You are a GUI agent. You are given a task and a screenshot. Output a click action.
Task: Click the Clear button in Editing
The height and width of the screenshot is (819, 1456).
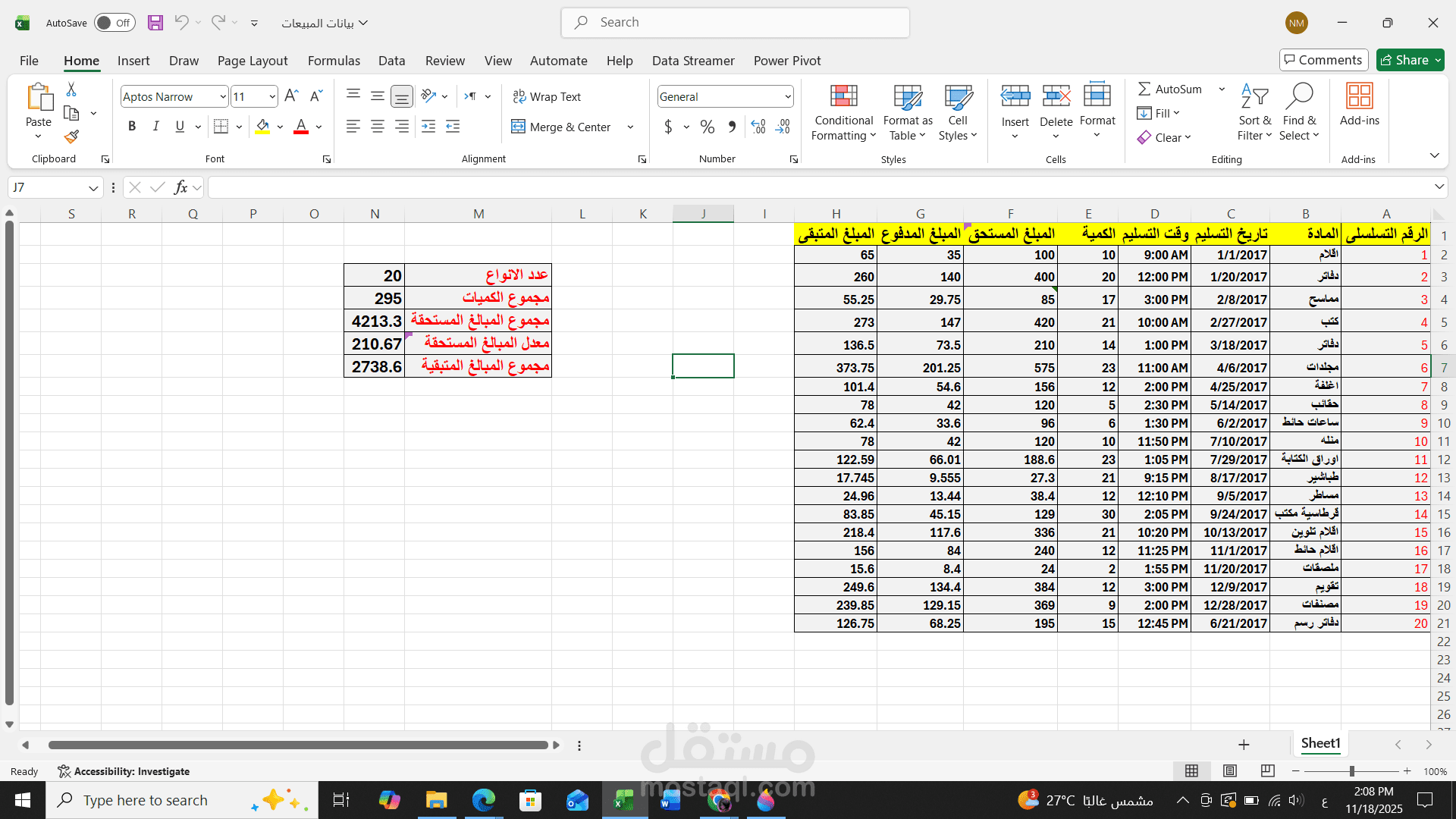(1165, 137)
